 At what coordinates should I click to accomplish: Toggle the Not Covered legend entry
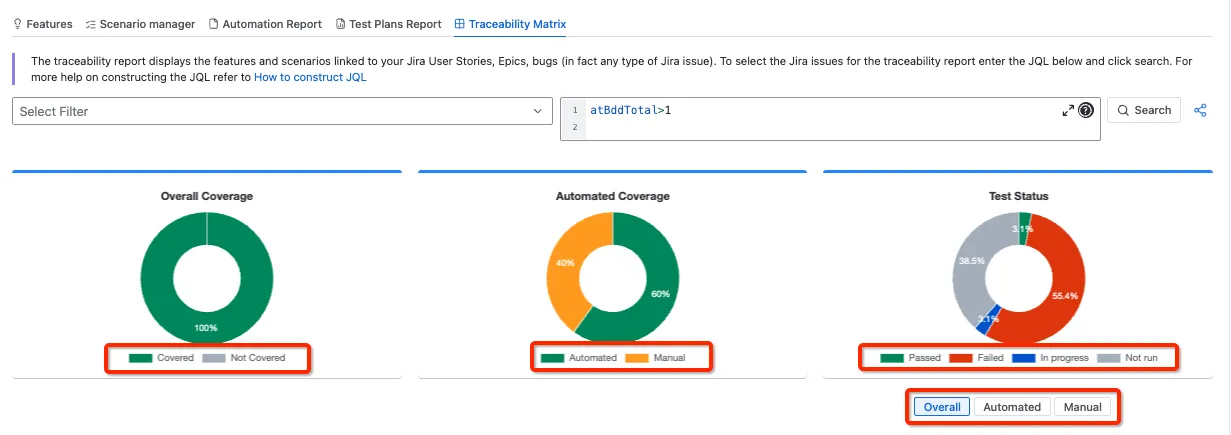pyautogui.click(x=243, y=357)
